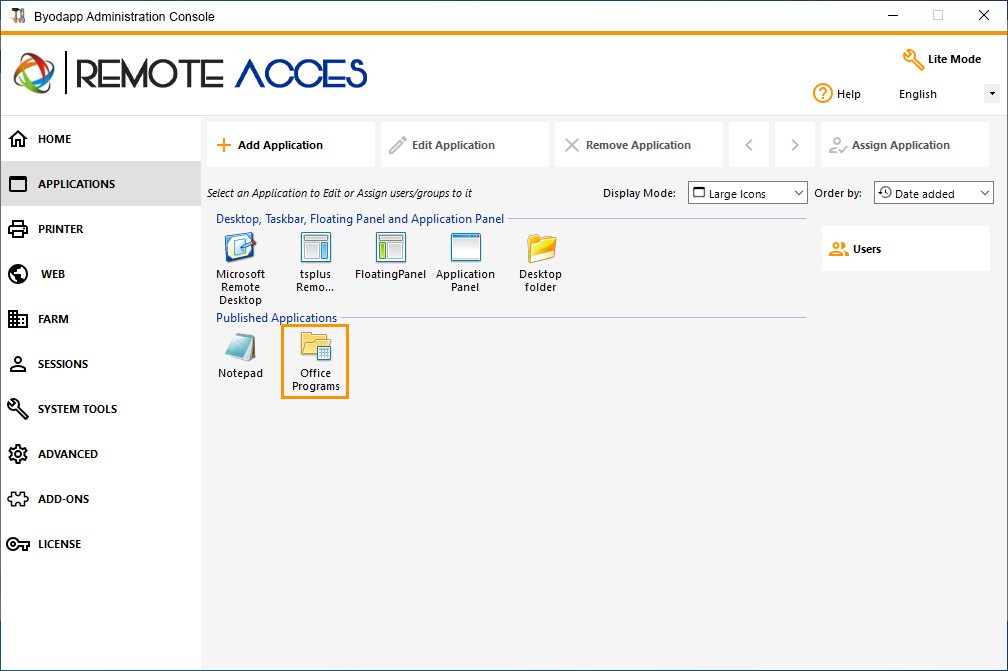Go to the HOME section
Screen dimensions: 1008x671
[x=101, y=139]
